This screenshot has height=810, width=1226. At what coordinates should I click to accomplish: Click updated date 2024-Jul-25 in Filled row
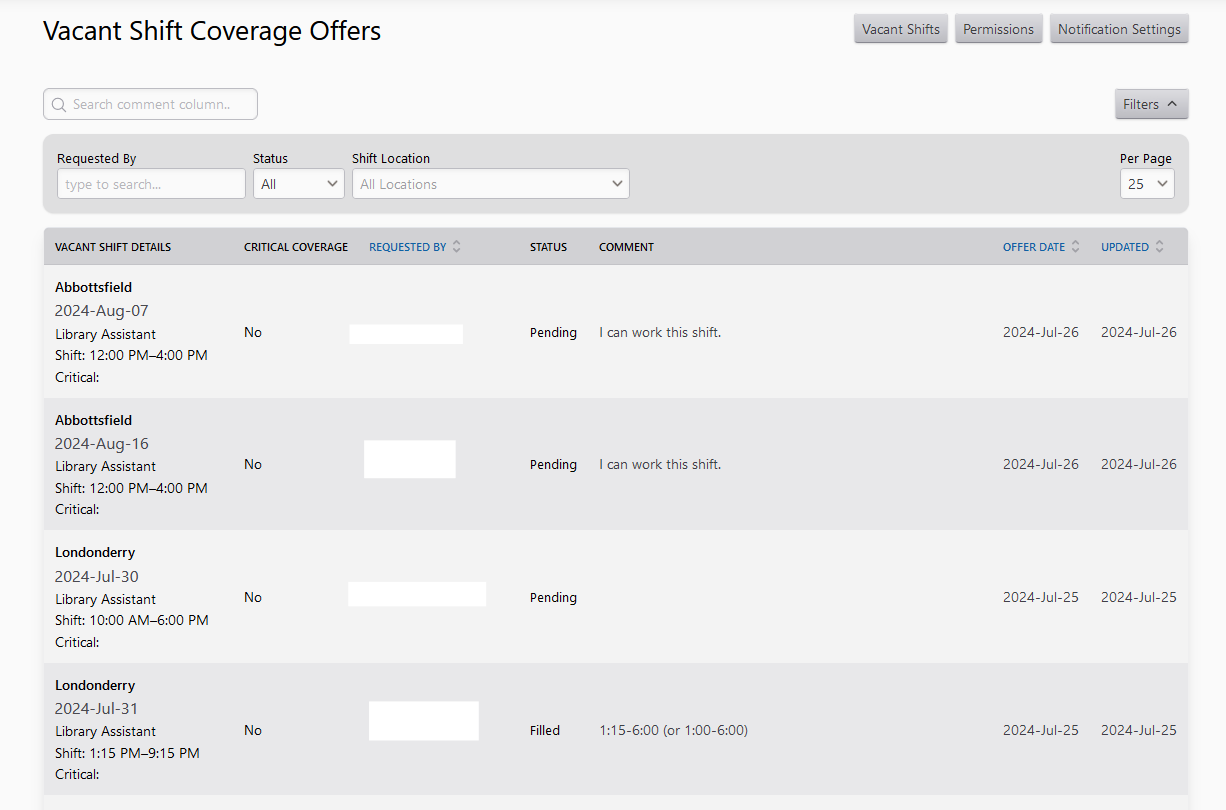coord(1139,730)
